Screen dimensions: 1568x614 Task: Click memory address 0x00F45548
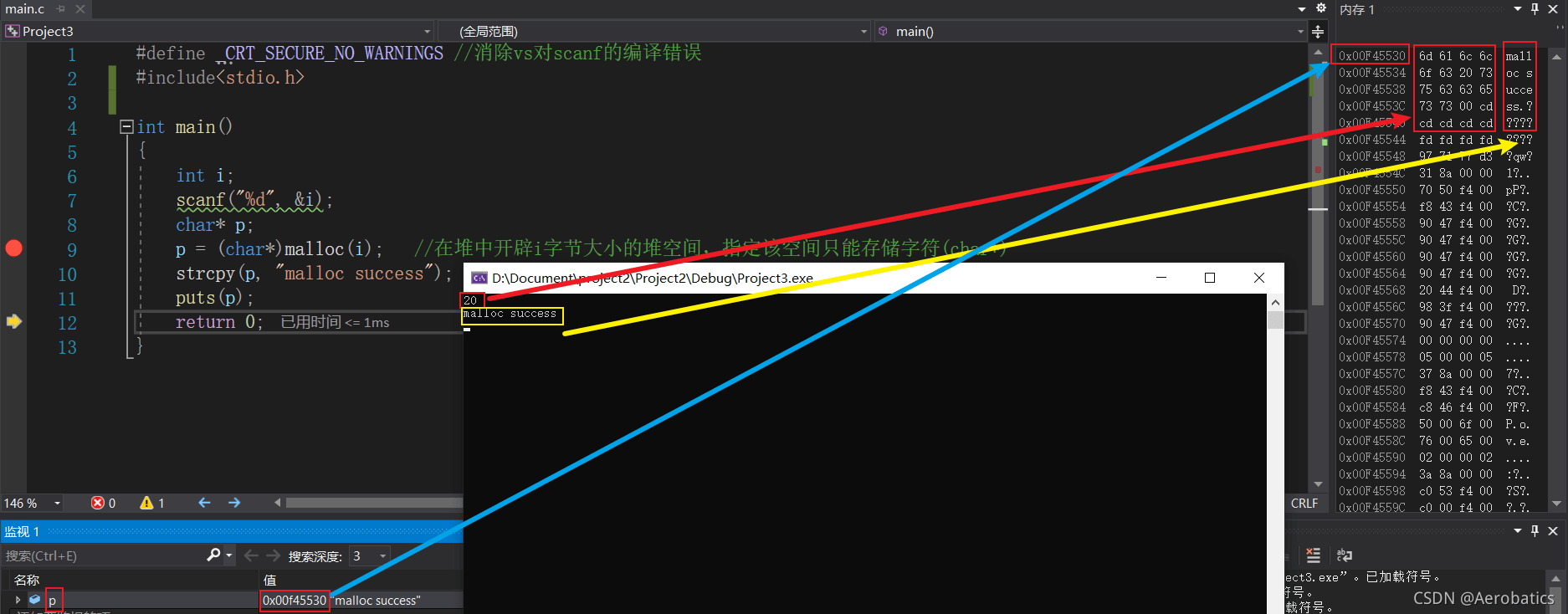1372,156
